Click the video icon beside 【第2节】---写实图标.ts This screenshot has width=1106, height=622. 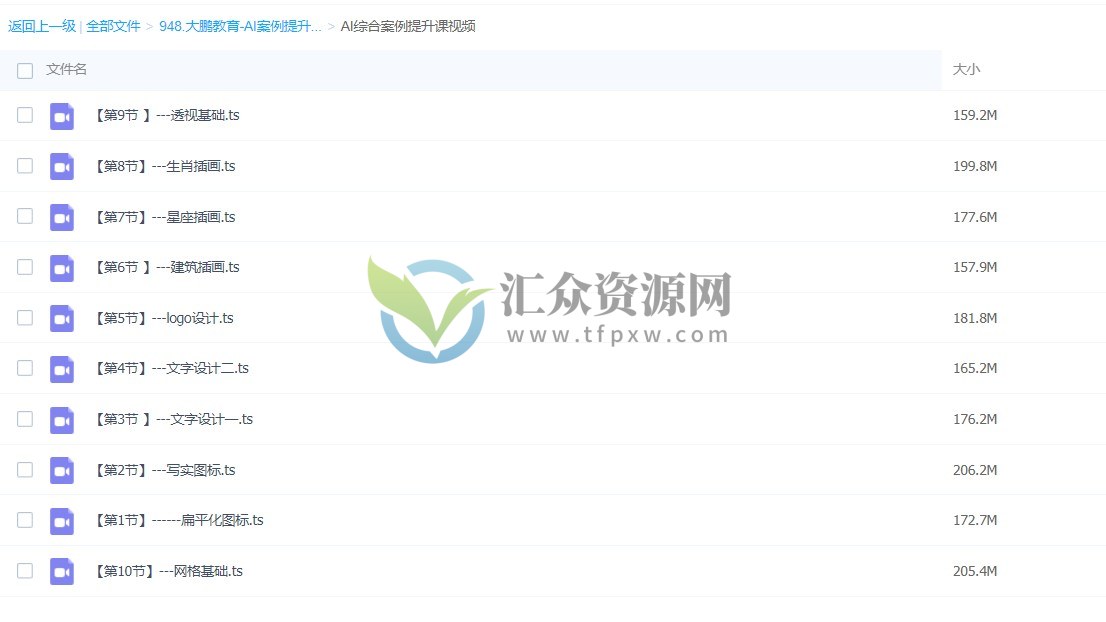(x=61, y=470)
